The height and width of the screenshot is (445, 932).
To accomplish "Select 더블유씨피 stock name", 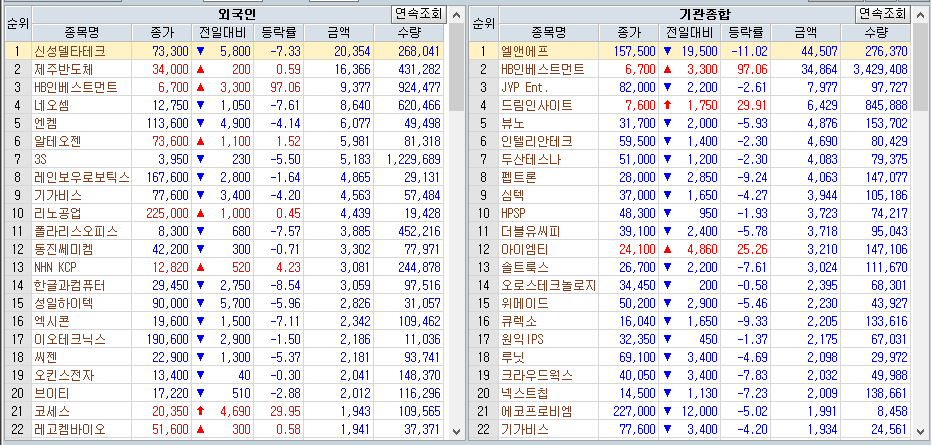I will [531, 232].
